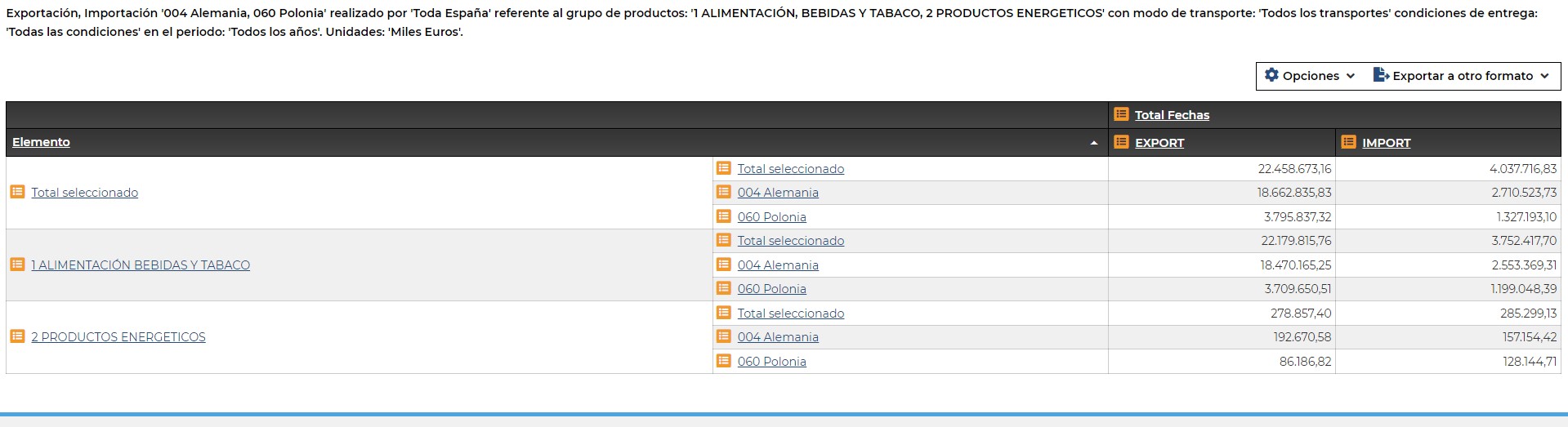
Task: Open 1 ALIMENTACIÓN BEBIDAS Y TABACO link
Action: 141,265
